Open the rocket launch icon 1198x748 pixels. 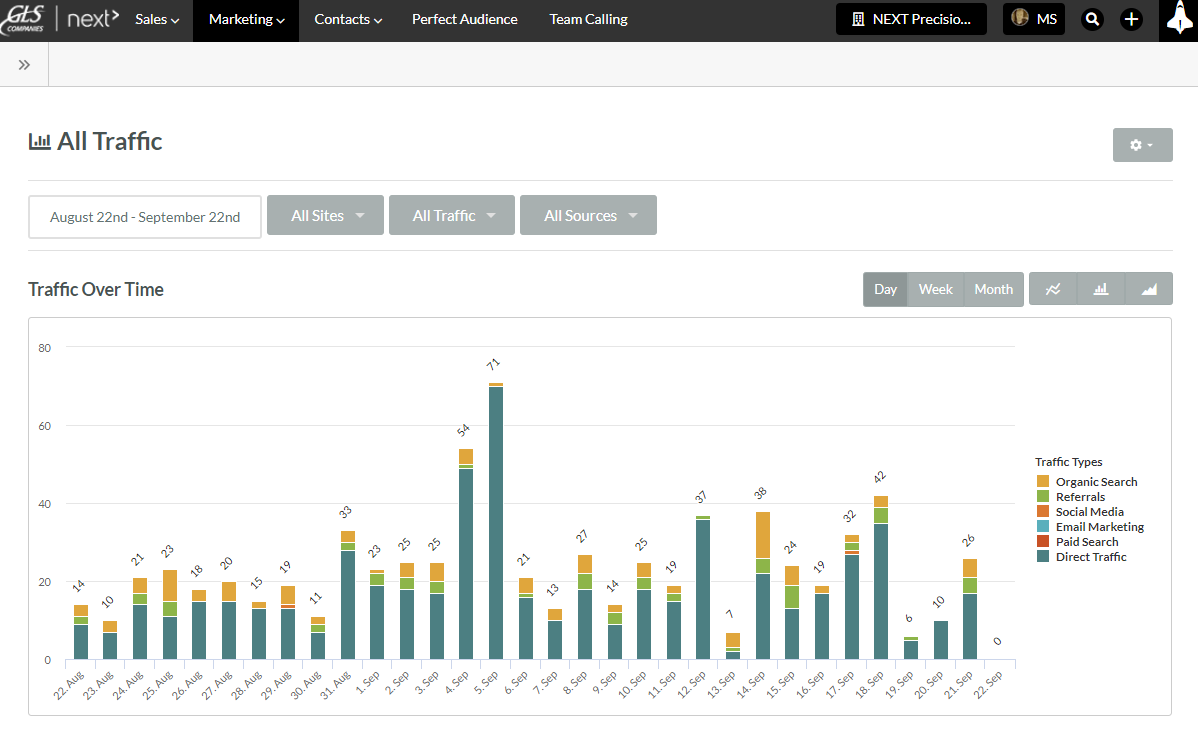coord(1178,20)
